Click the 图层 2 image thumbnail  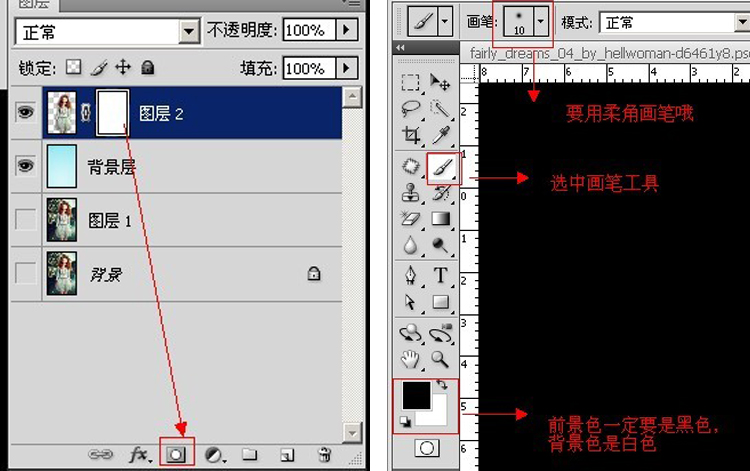pos(62,112)
